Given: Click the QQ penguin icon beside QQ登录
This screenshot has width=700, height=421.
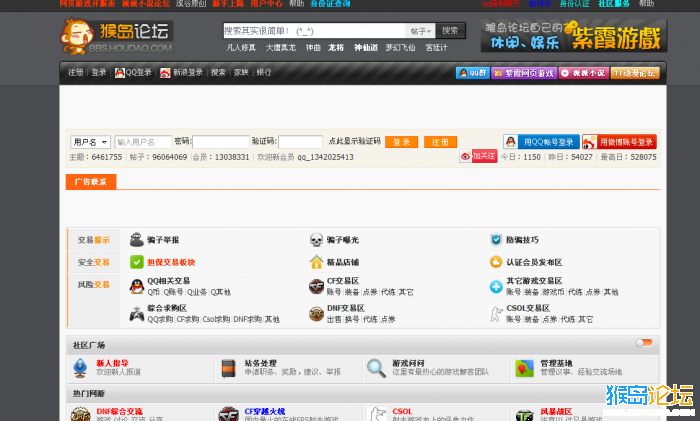Looking at the screenshot, I should [x=120, y=73].
